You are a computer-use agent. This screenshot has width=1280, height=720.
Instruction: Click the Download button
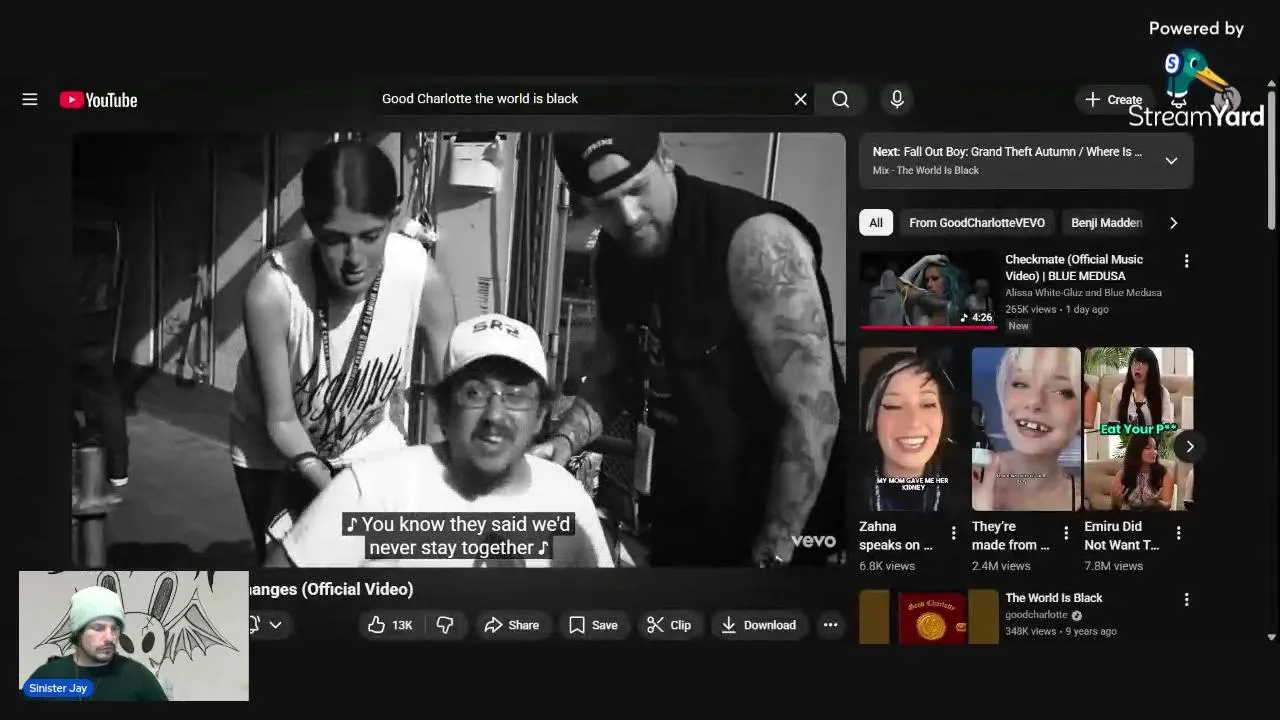pyautogui.click(x=759, y=625)
